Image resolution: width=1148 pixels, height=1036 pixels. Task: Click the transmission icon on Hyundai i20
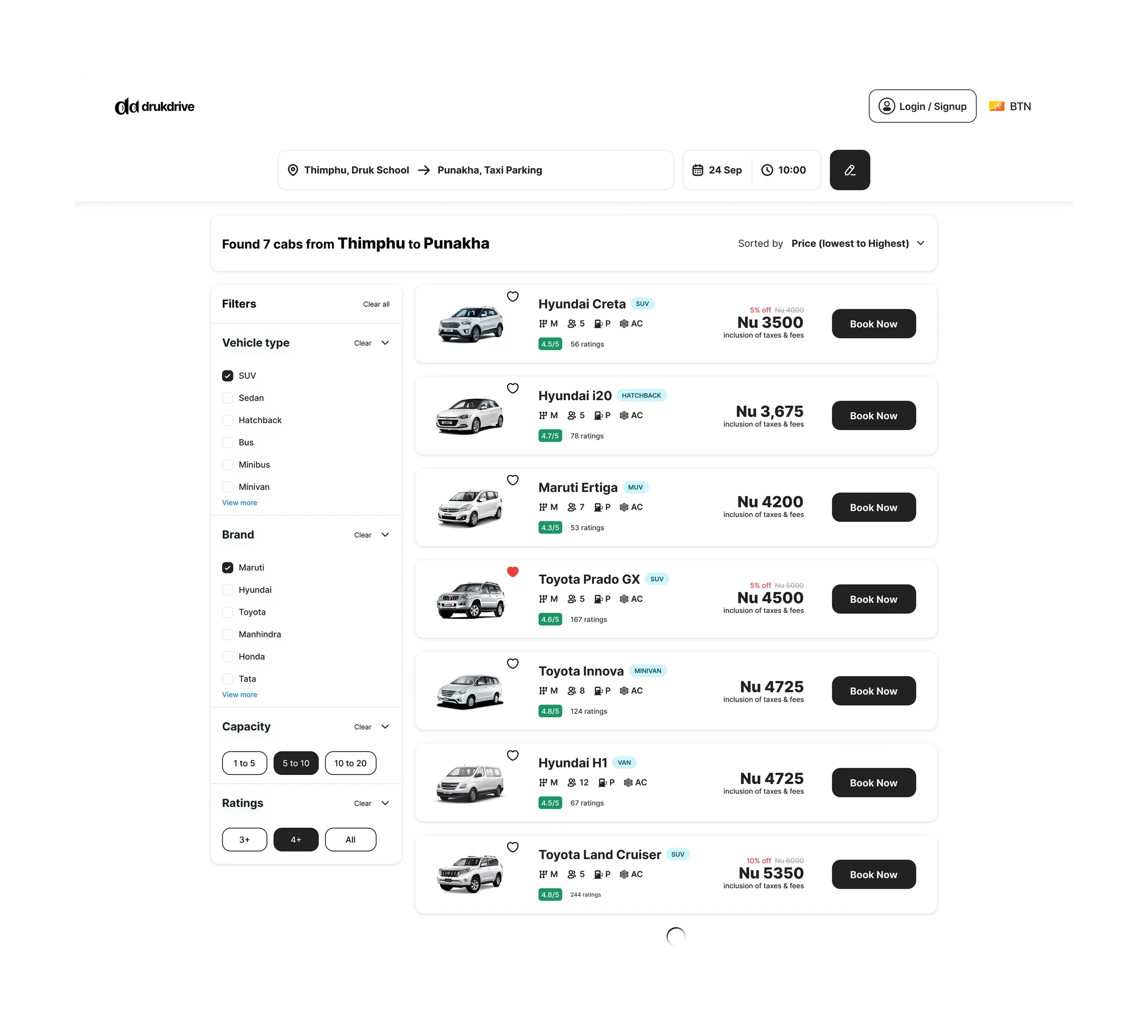click(x=543, y=416)
